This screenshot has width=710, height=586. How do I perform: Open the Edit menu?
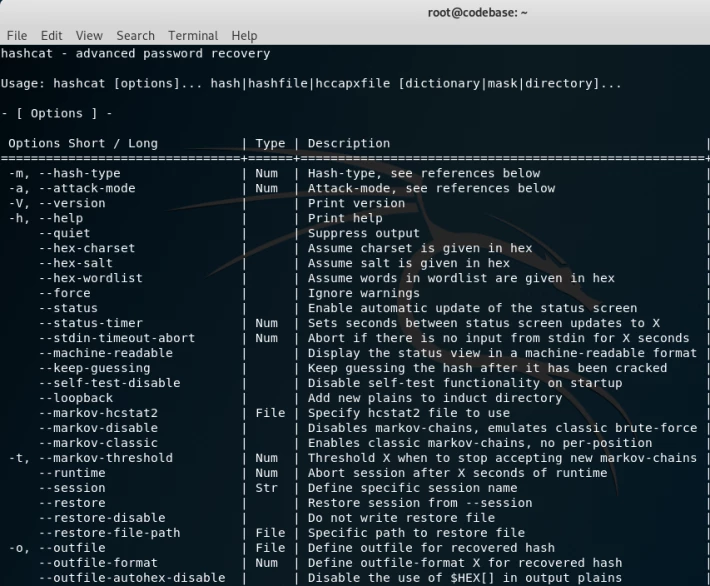51,35
